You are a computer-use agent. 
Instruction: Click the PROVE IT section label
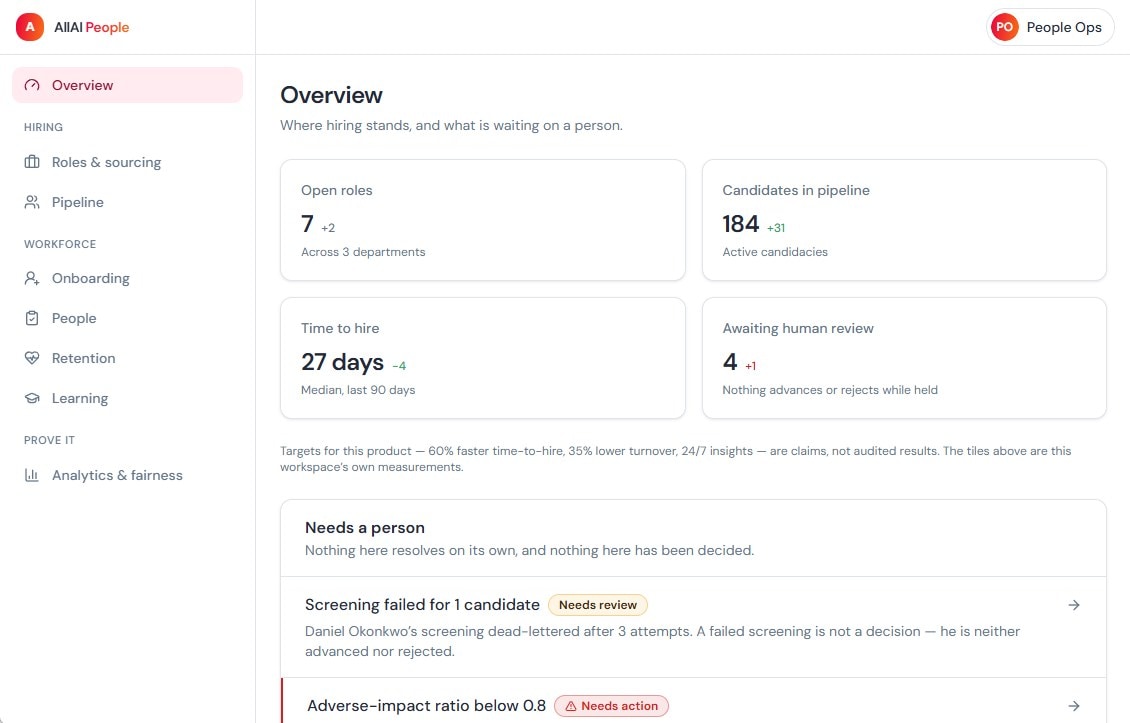coord(49,440)
